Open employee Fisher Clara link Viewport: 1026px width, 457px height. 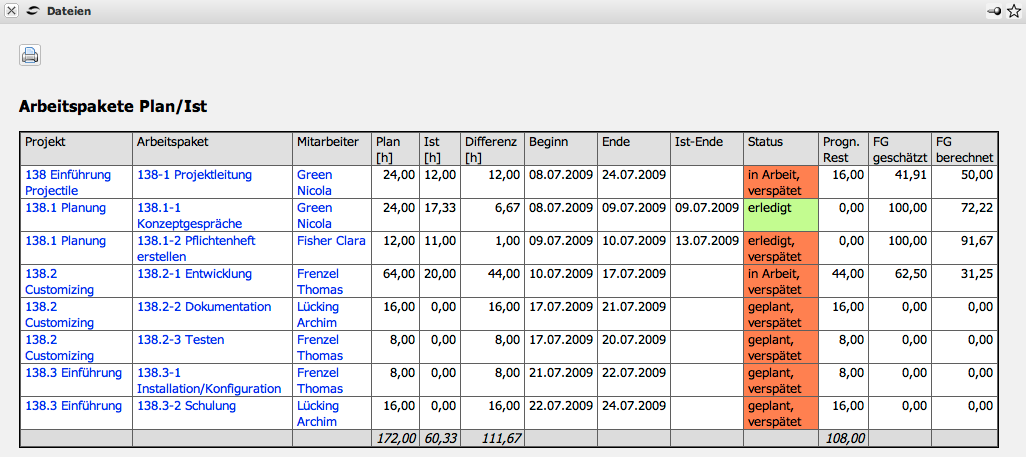click(331, 240)
